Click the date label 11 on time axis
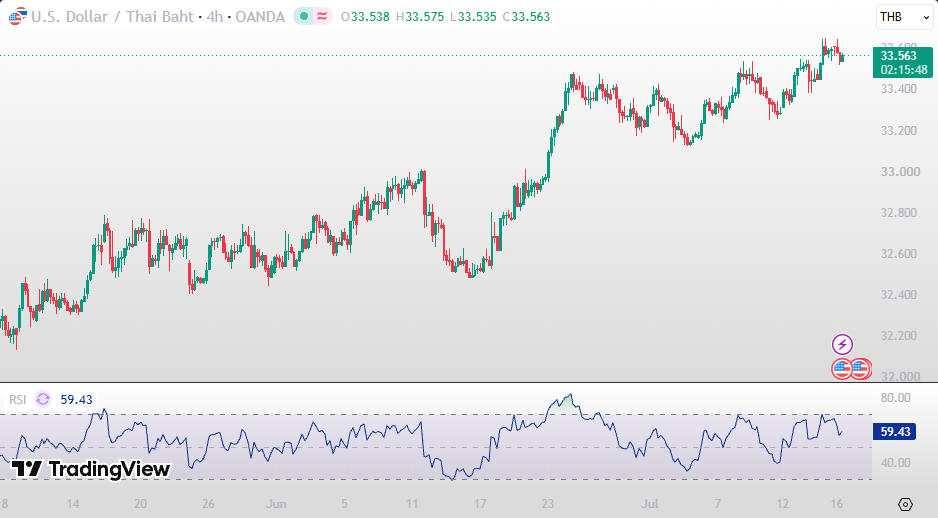This screenshot has height=518, width=938. (x=412, y=504)
